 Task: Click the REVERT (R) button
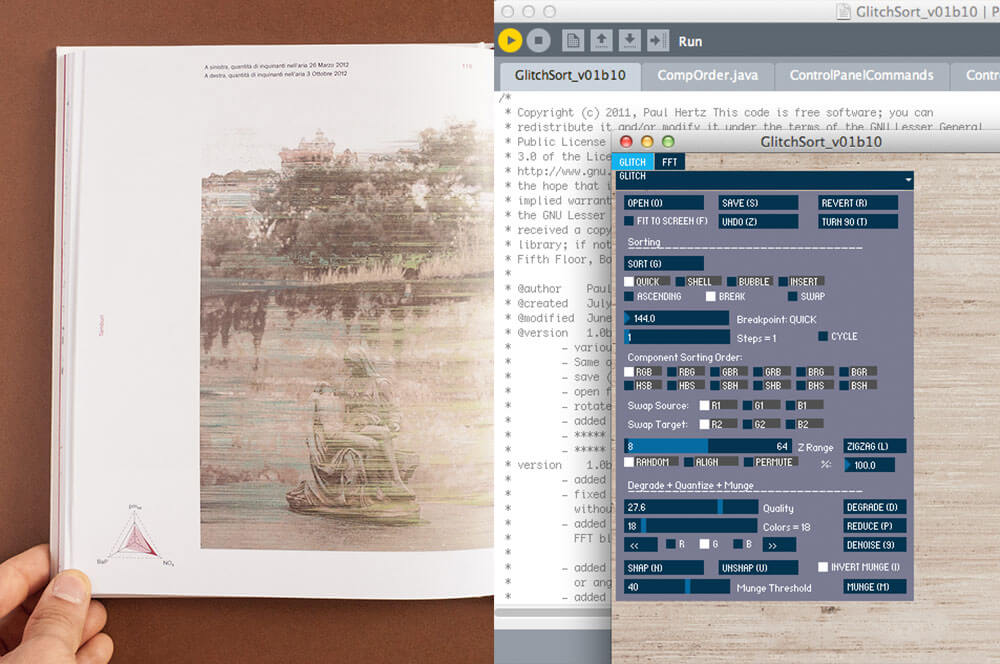point(858,203)
